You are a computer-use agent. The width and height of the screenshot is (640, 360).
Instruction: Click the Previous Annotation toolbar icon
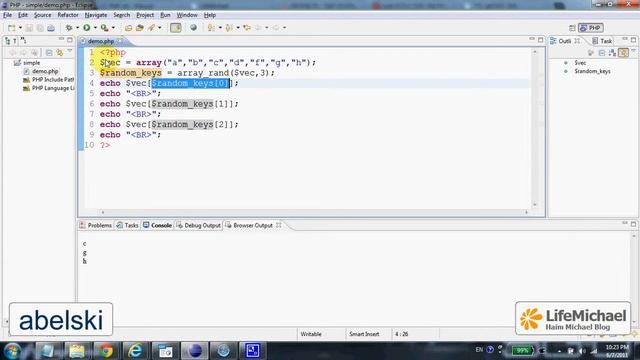click(x=229, y=28)
